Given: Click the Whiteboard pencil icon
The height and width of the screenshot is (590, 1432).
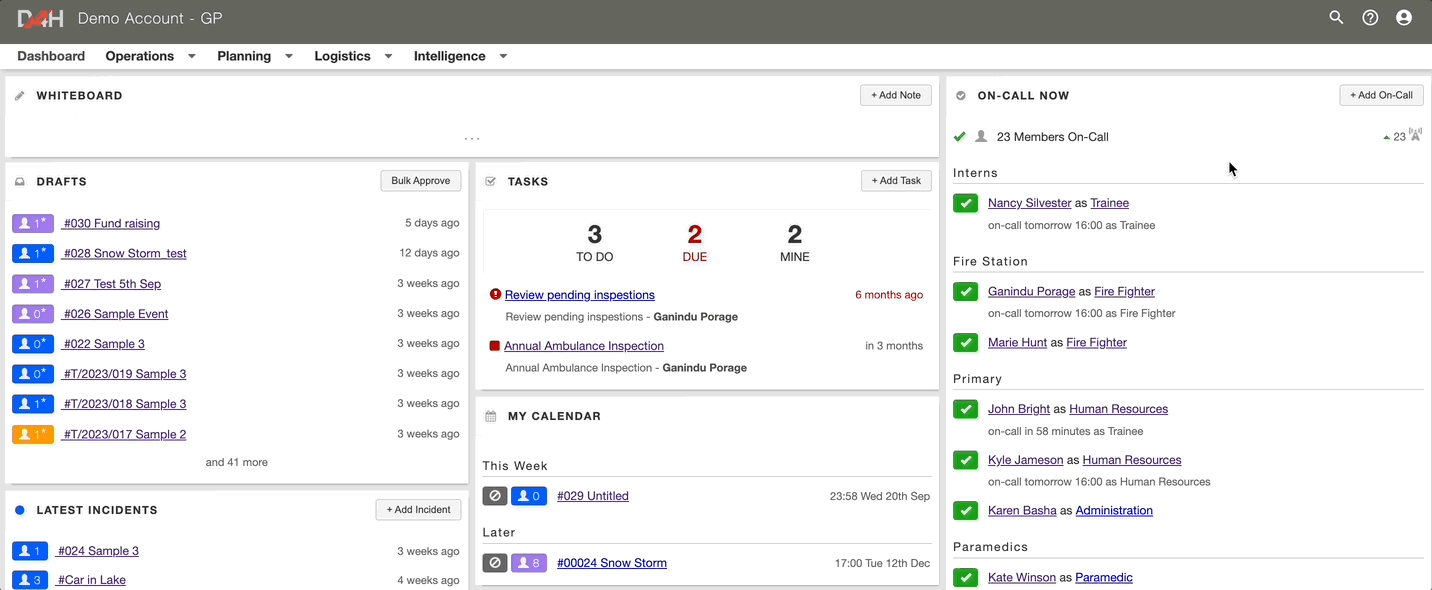Looking at the screenshot, I should click(x=19, y=96).
